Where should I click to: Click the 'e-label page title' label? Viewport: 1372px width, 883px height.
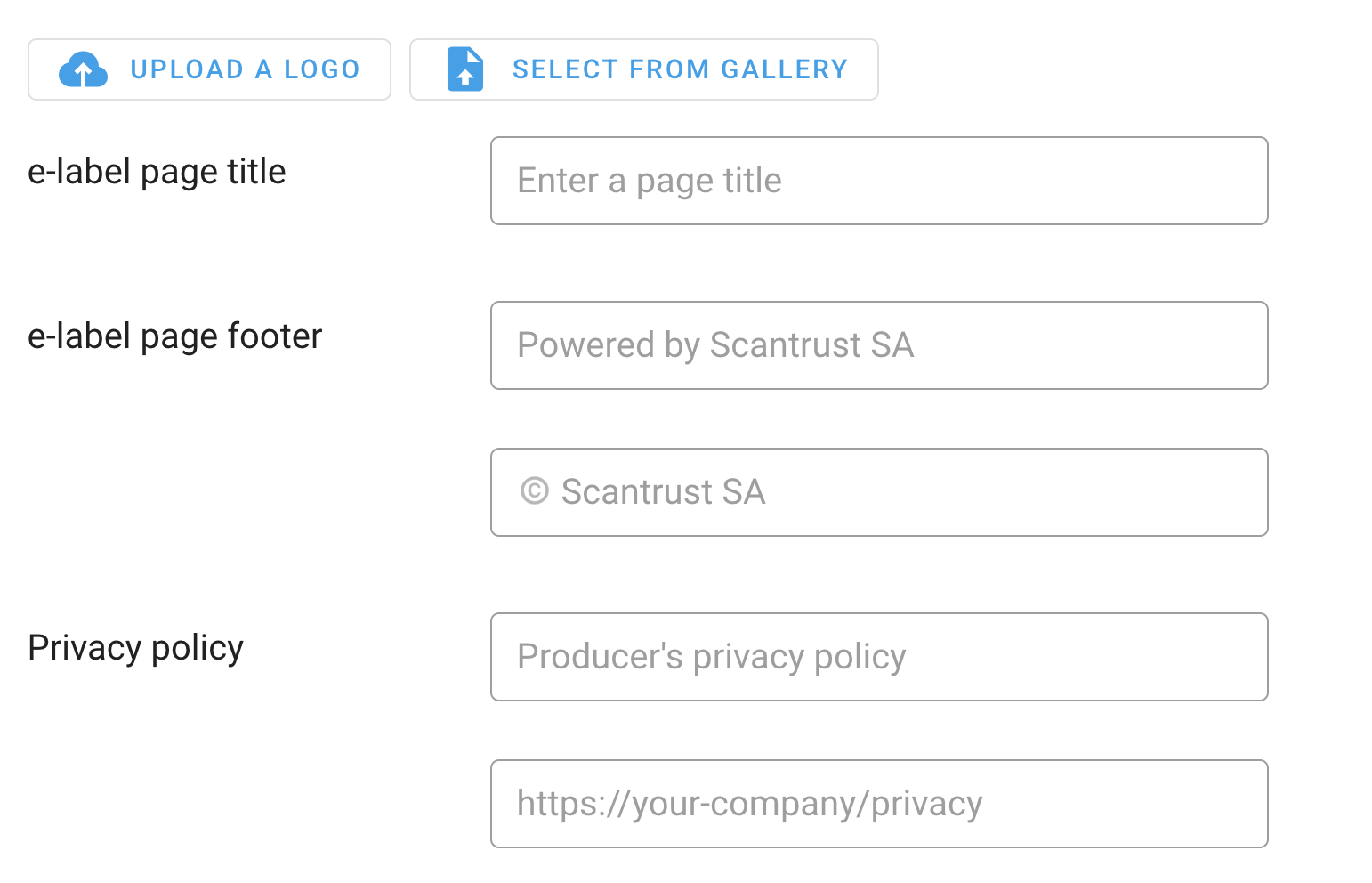coord(157,172)
